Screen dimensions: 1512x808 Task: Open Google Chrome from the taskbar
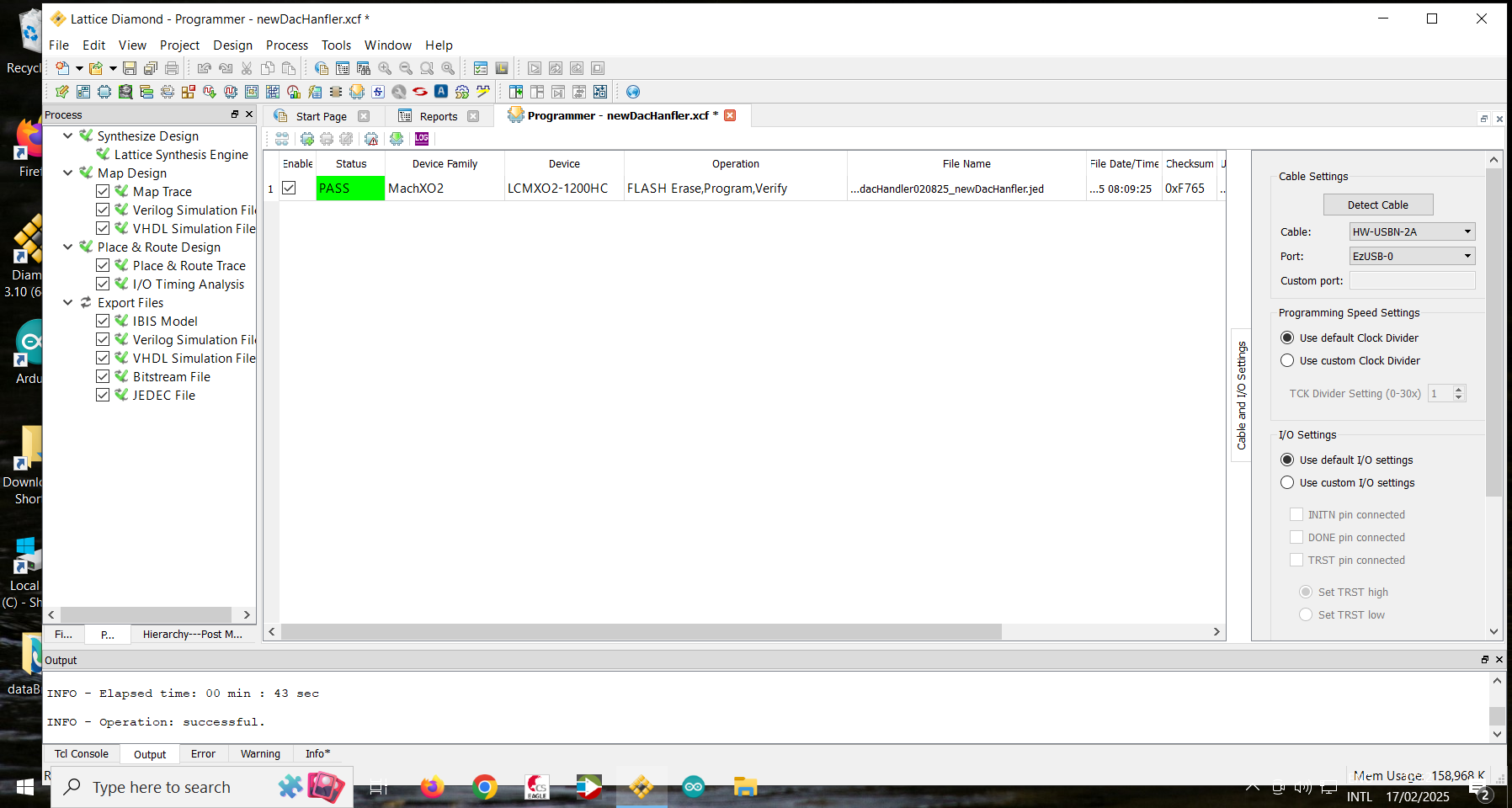(484, 787)
